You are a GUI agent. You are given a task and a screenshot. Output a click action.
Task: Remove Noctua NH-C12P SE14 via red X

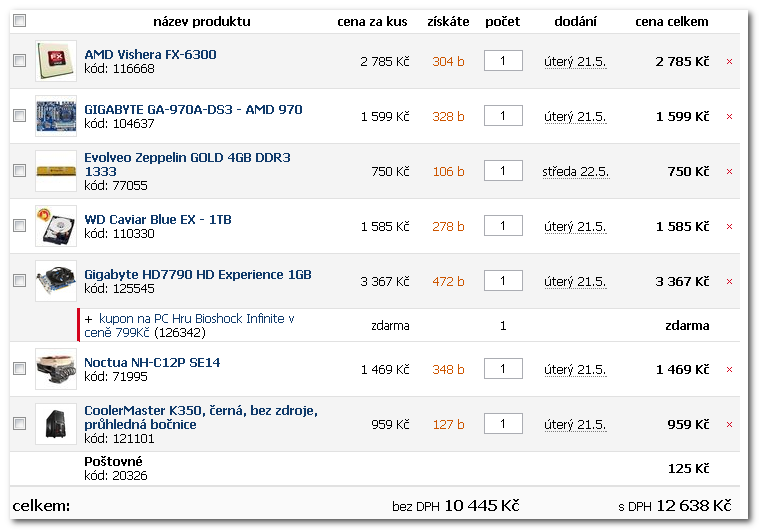[729, 370]
